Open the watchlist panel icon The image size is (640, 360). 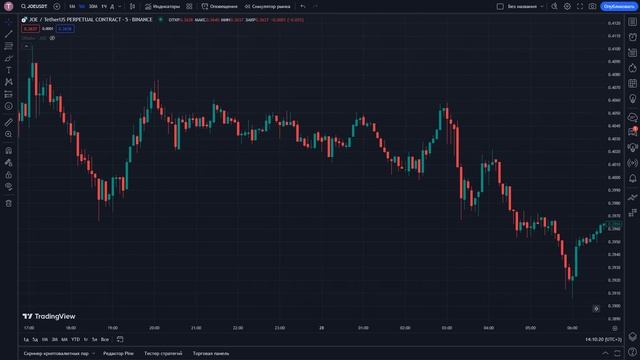[632, 22]
